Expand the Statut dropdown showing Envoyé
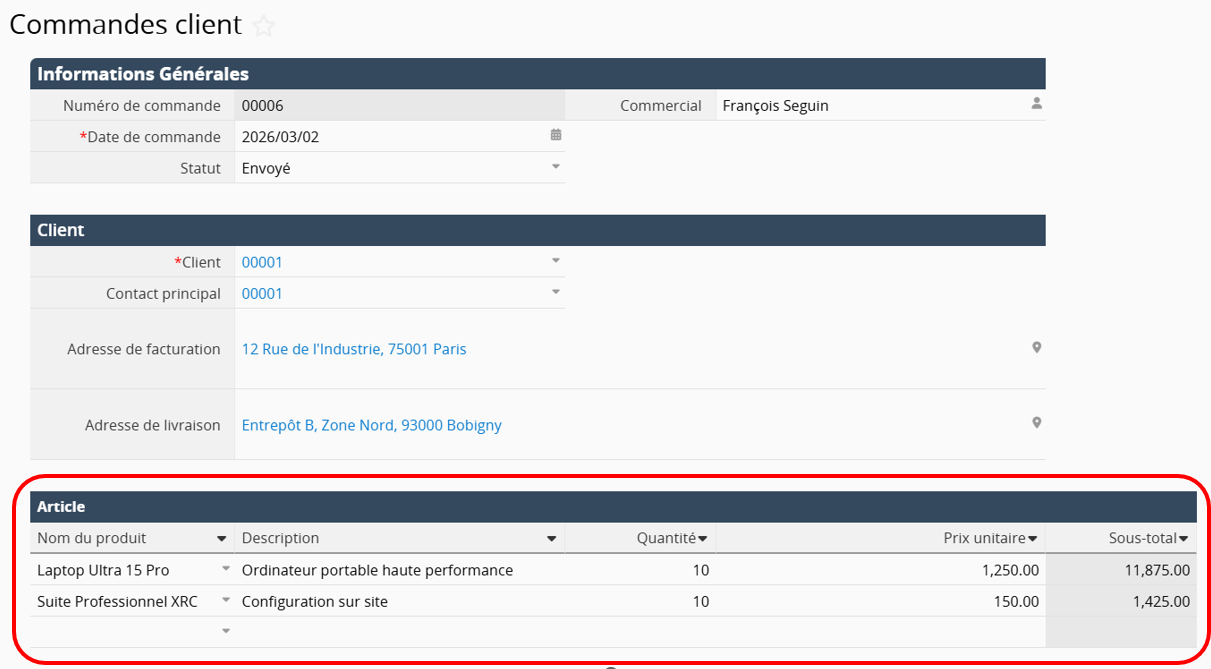The image size is (1211, 669). [556, 167]
